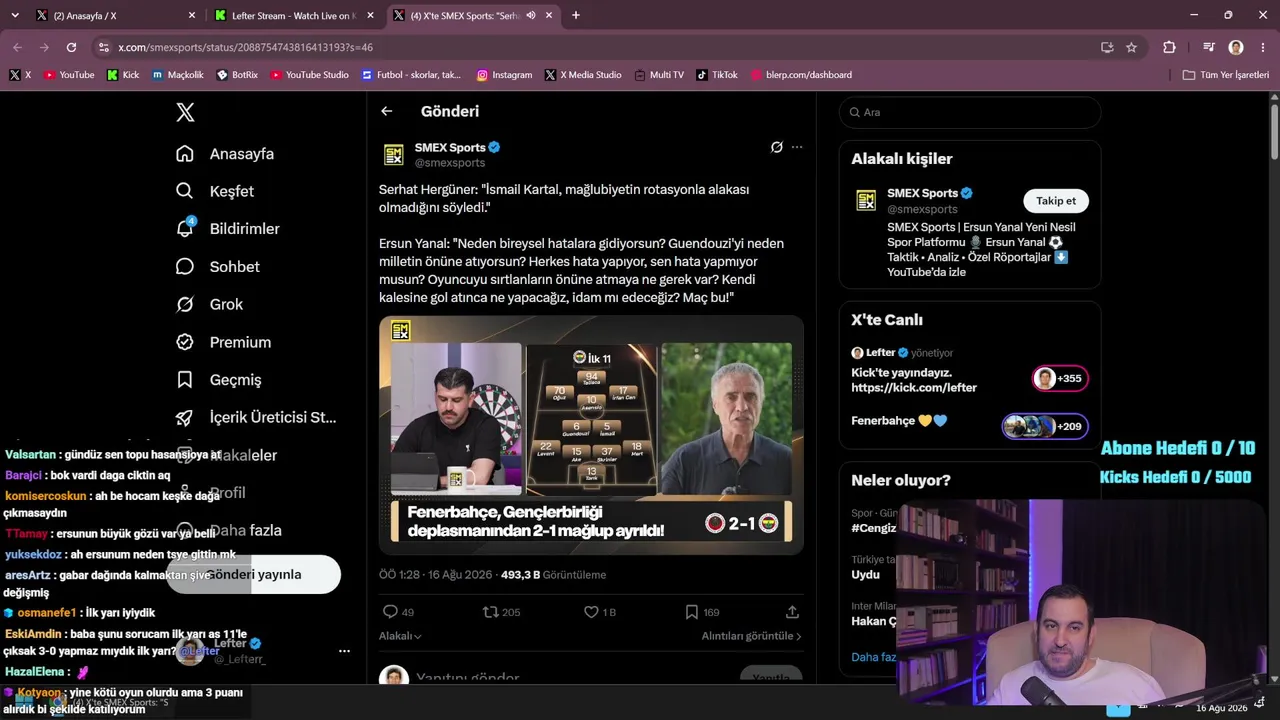Open İçerik Üreticisi St... in the sidebar
This screenshot has width=1280, height=720.
[x=256, y=418]
